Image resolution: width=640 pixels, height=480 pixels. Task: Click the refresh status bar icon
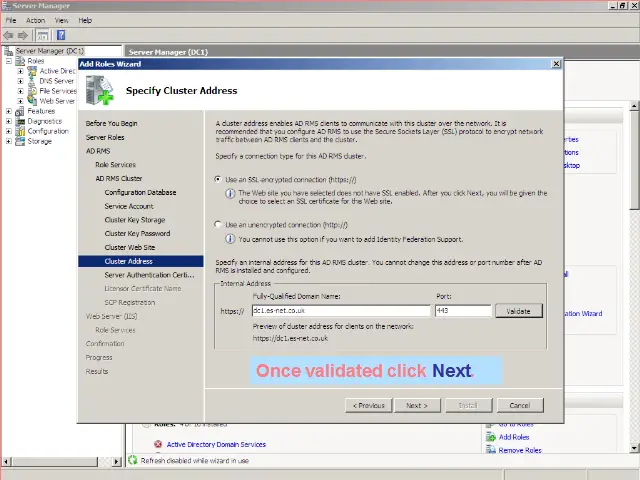click(x=133, y=460)
